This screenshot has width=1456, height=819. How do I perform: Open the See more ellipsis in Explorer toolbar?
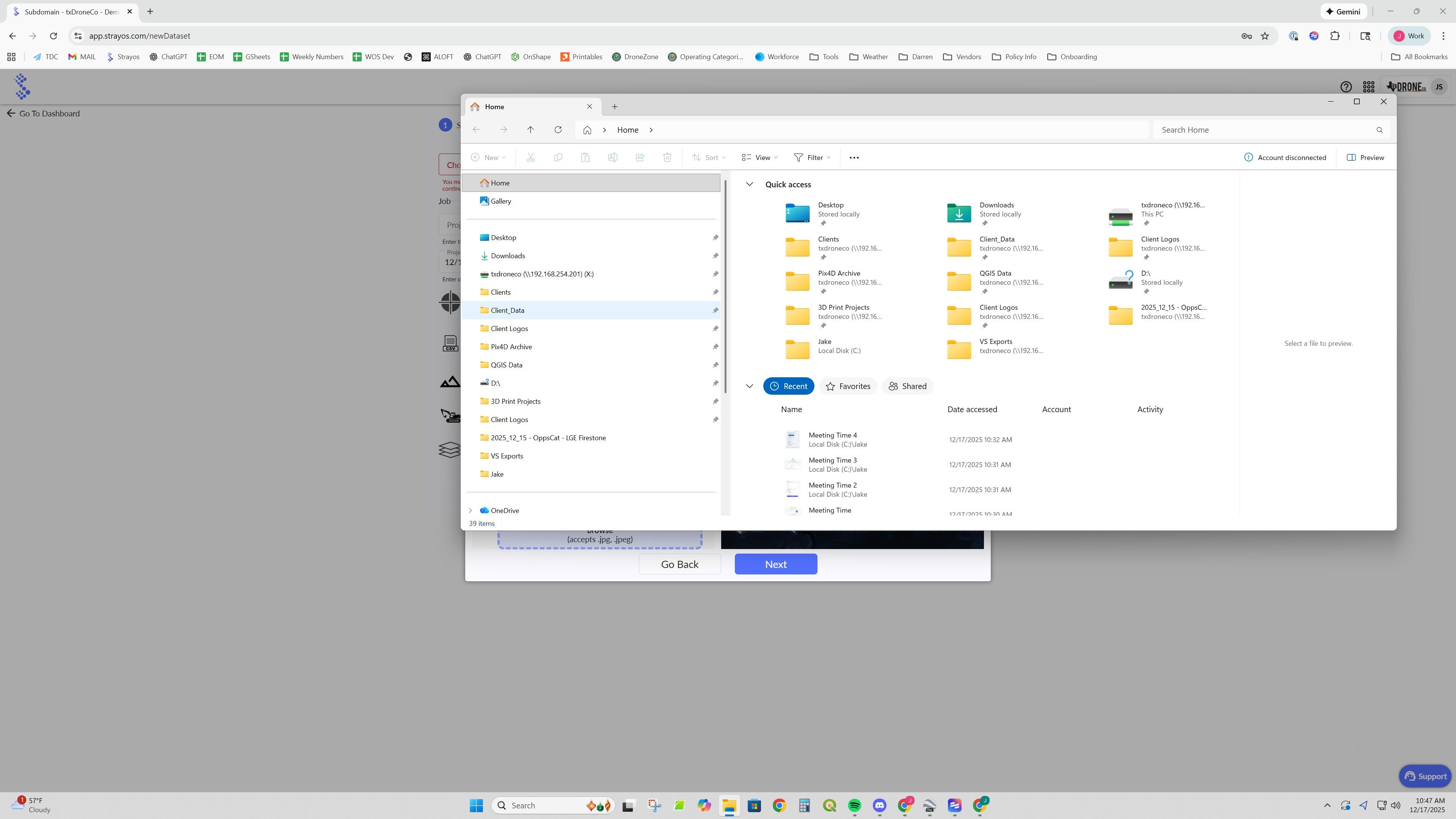pos(854,158)
